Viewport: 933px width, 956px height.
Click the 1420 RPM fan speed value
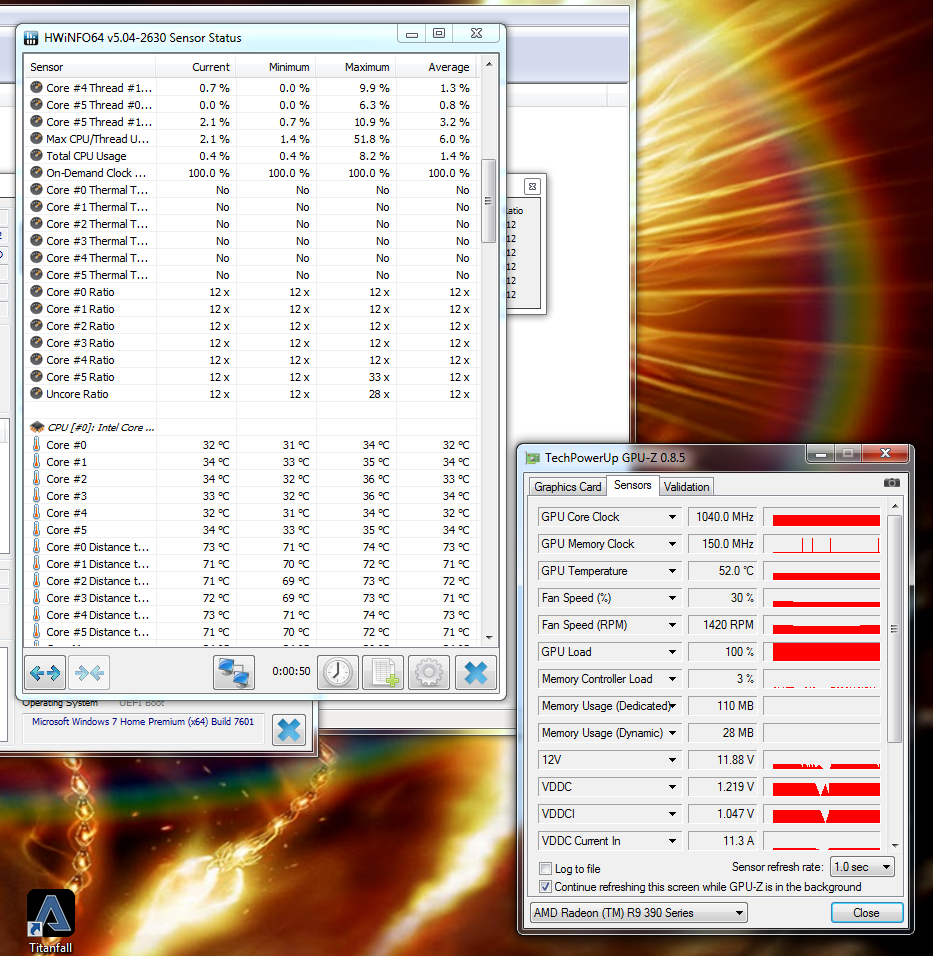coord(723,625)
